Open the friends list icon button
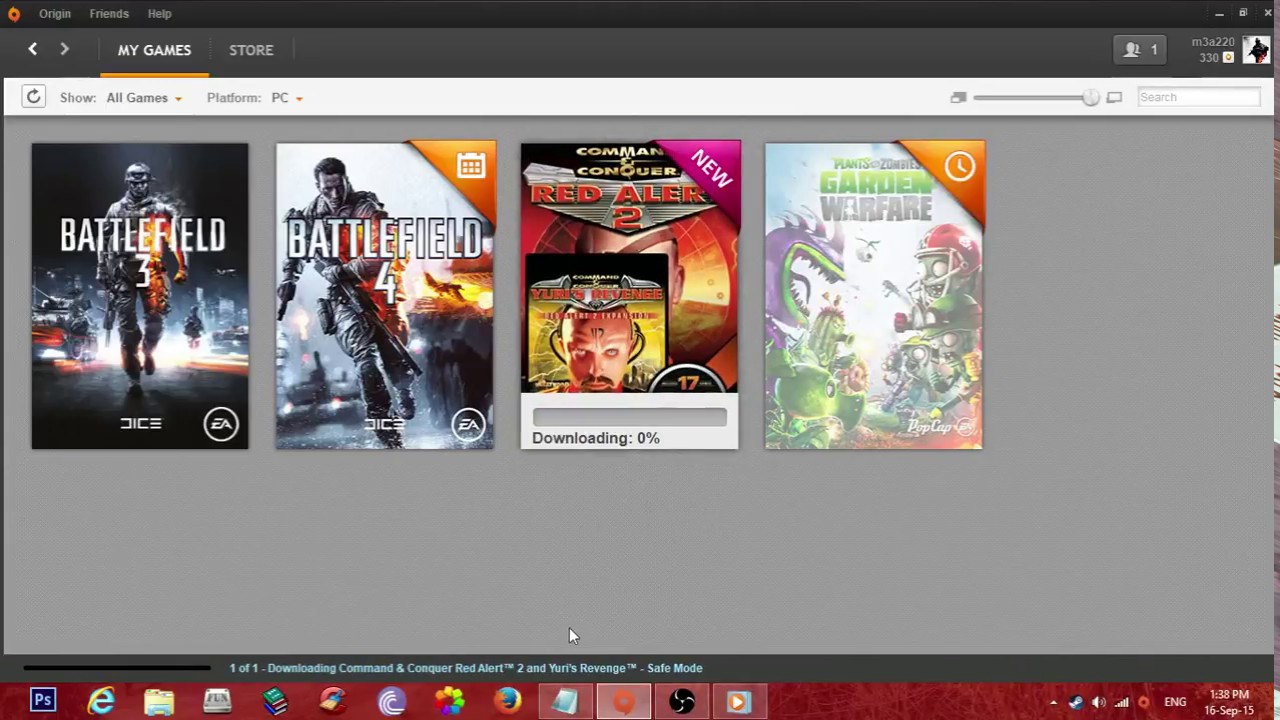The image size is (1280, 720). 1139,50
